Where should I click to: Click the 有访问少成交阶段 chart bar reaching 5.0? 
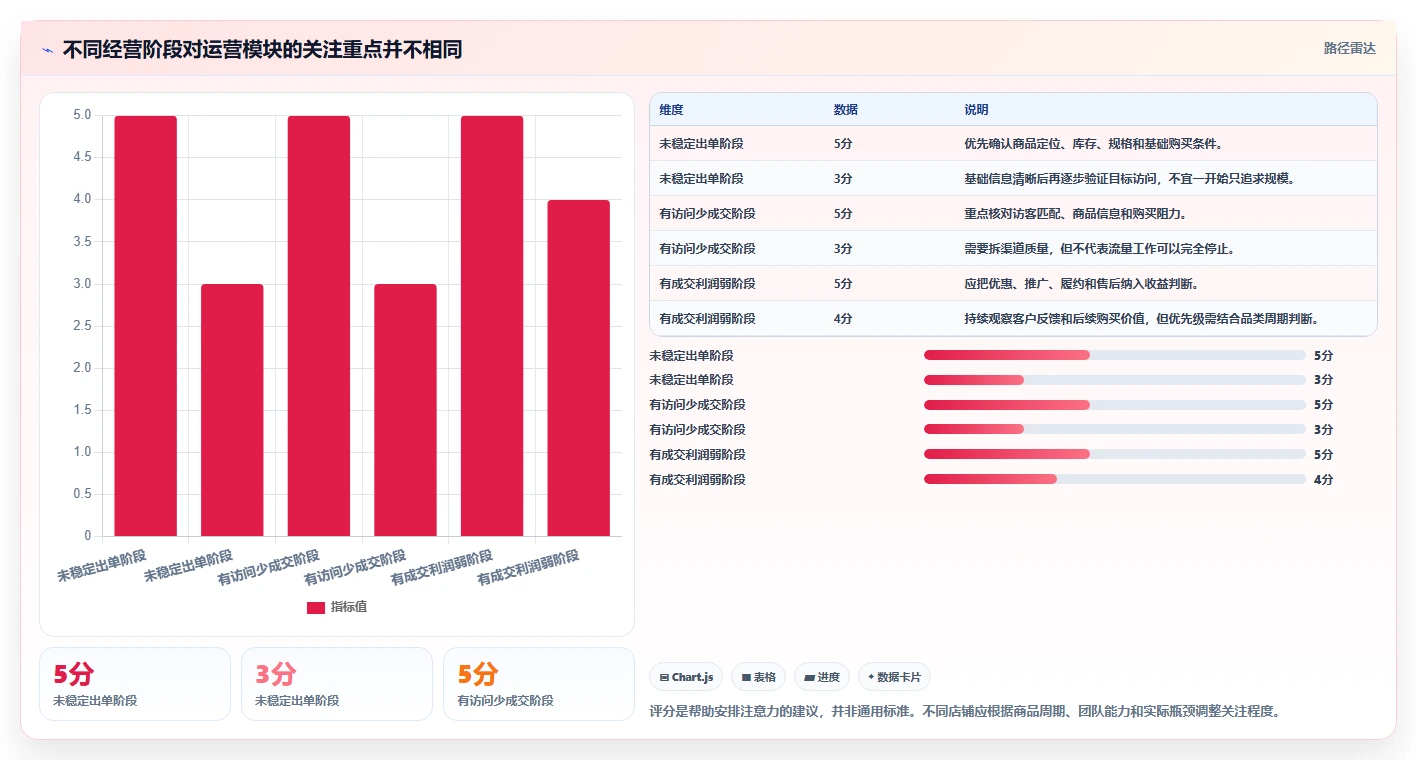click(x=319, y=326)
